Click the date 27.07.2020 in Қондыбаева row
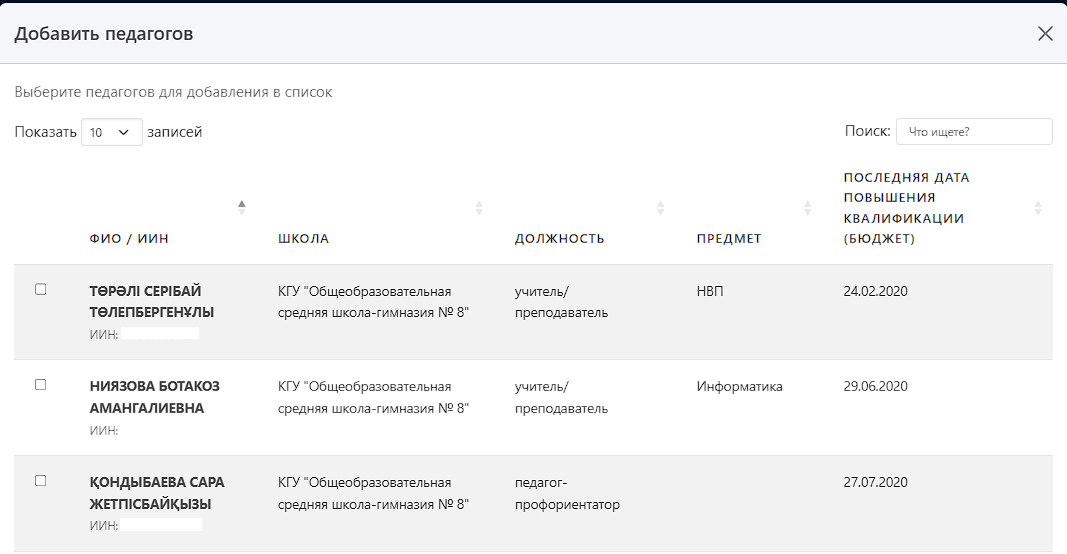Viewport: 1067px width, 554px height. pyautogui.click(x=875, y=482)
